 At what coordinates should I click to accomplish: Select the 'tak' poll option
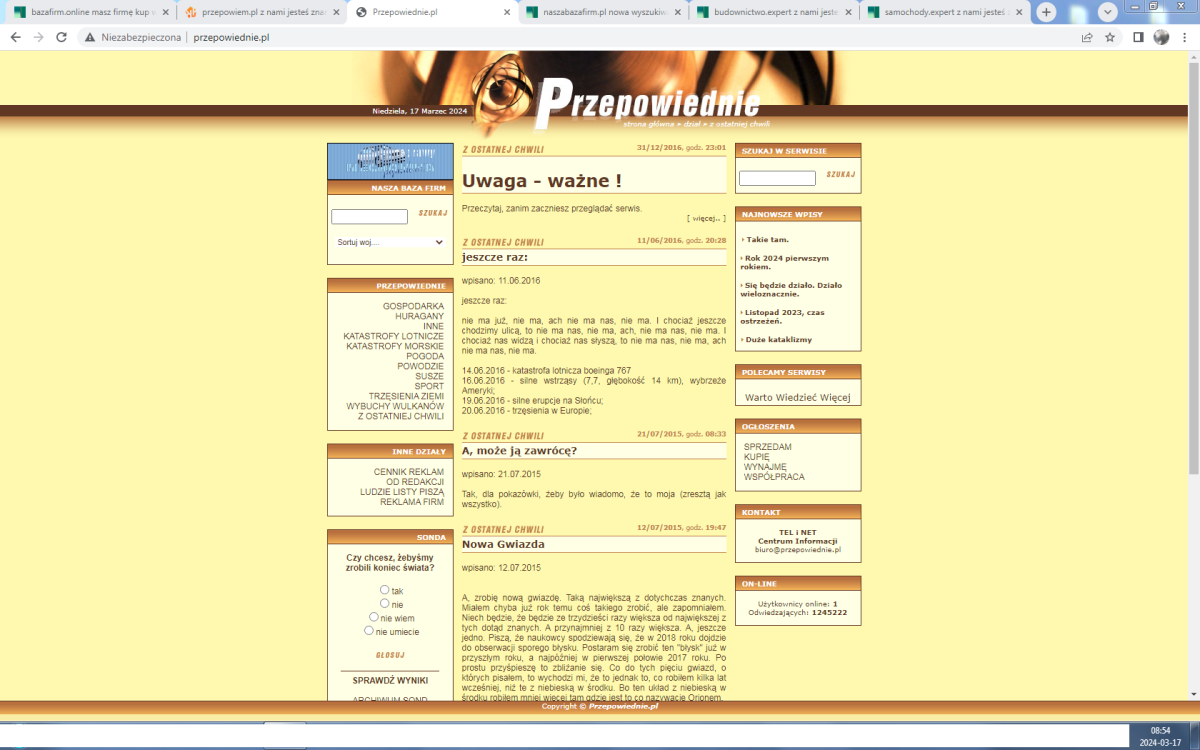(385, 590)
